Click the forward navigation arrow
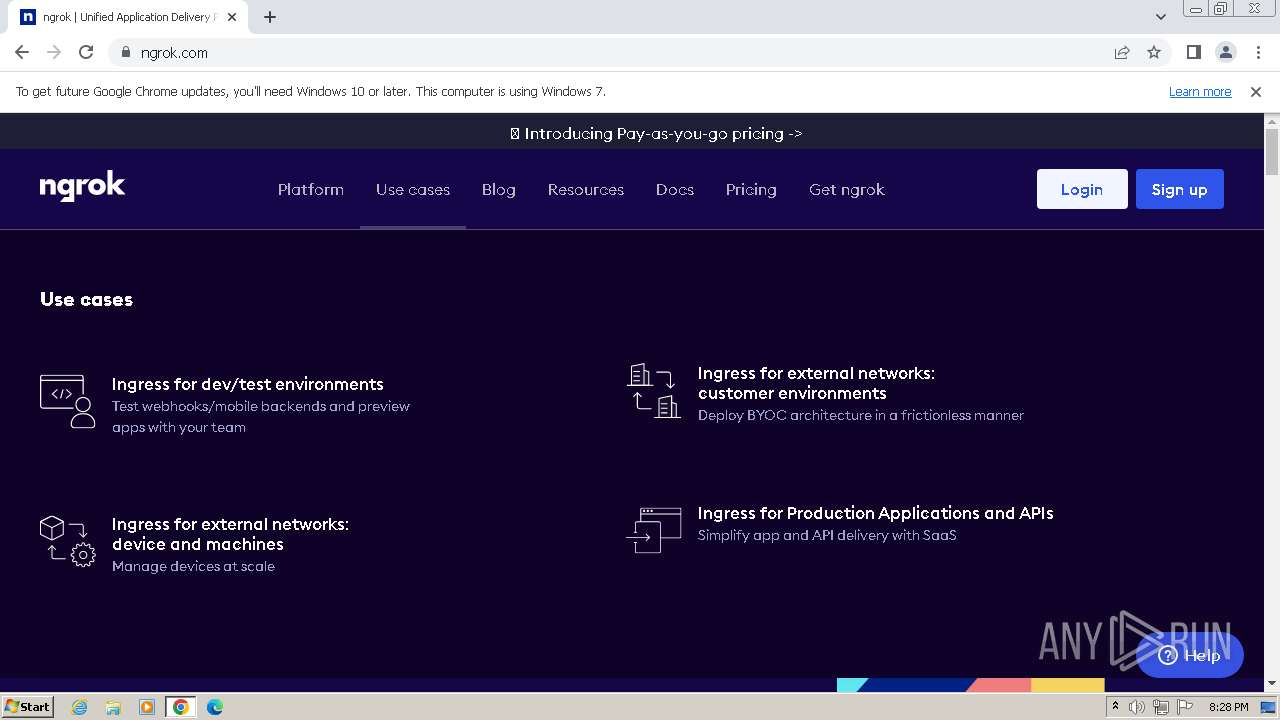The image size is (1280, 720). (54, 52)
